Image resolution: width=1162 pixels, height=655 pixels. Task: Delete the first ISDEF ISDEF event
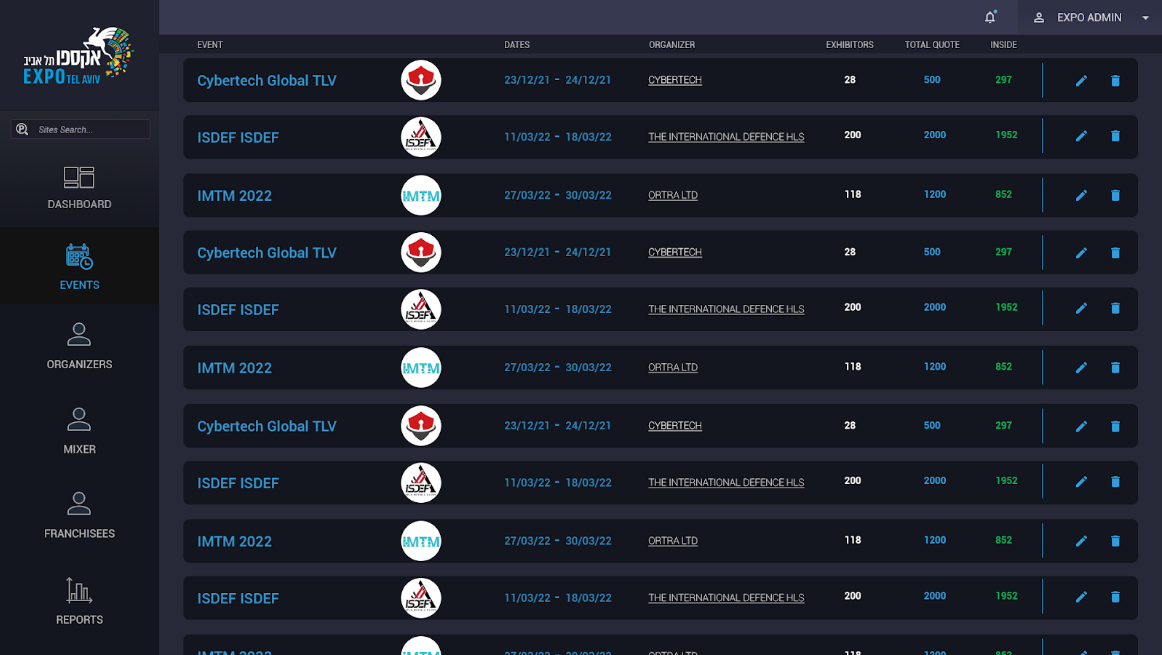[x=1115, y=137]
